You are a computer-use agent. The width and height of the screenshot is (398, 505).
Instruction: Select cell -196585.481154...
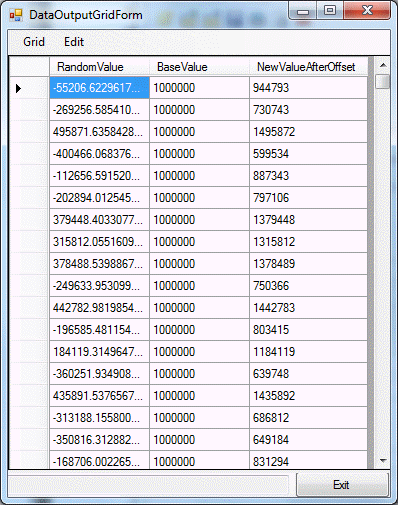(100, 330)
